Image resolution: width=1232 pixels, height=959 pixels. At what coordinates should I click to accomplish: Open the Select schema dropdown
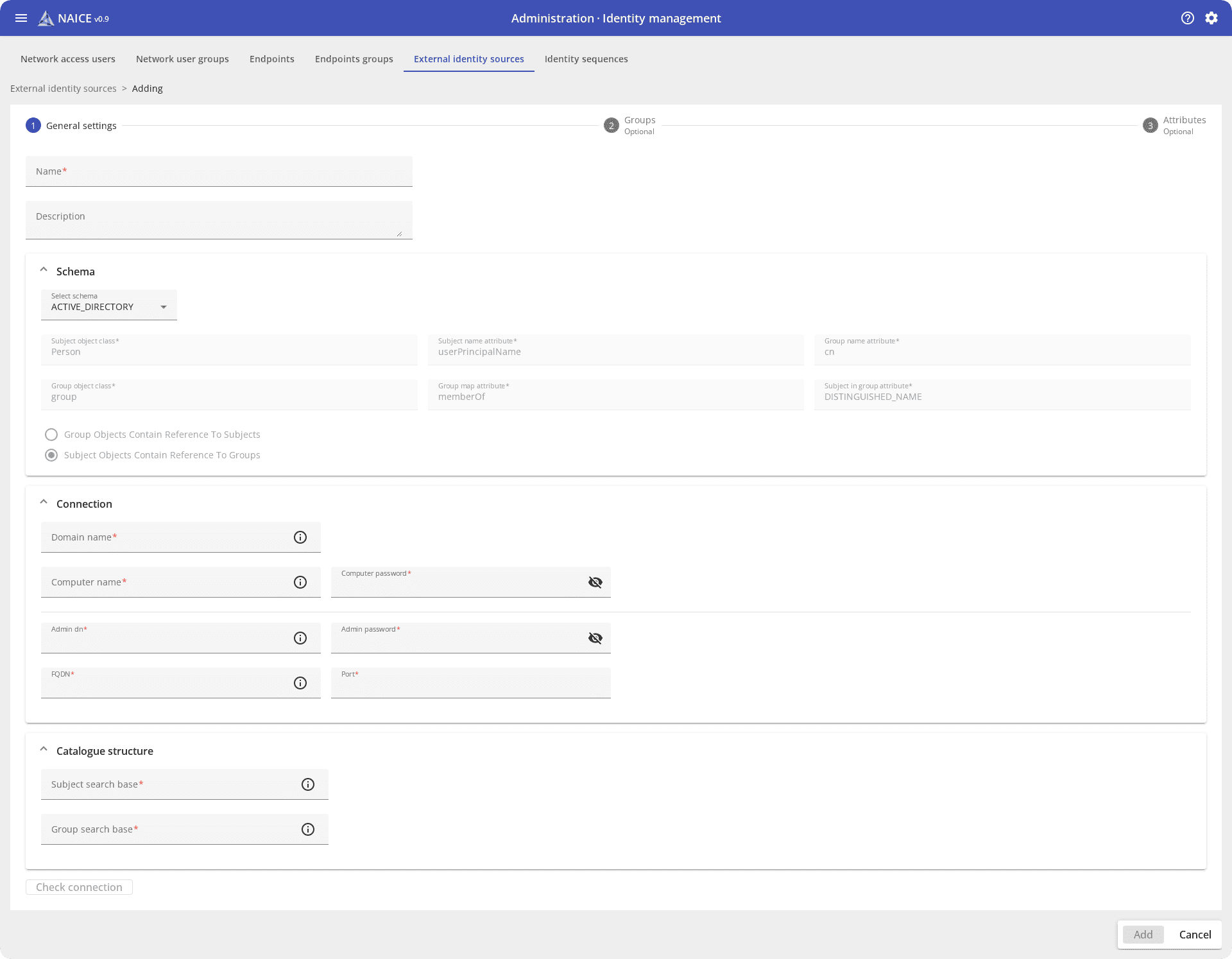pos(109,306)
